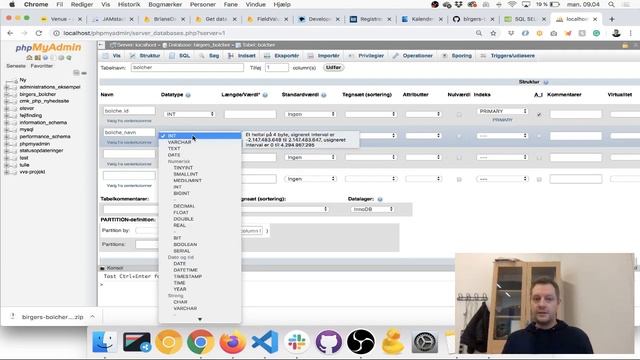This screenshot has width=640, height=360.
Task: Open Datatype INT dropdown in bolche_id row
Action: pyautogui.click(x=189, y=114)
